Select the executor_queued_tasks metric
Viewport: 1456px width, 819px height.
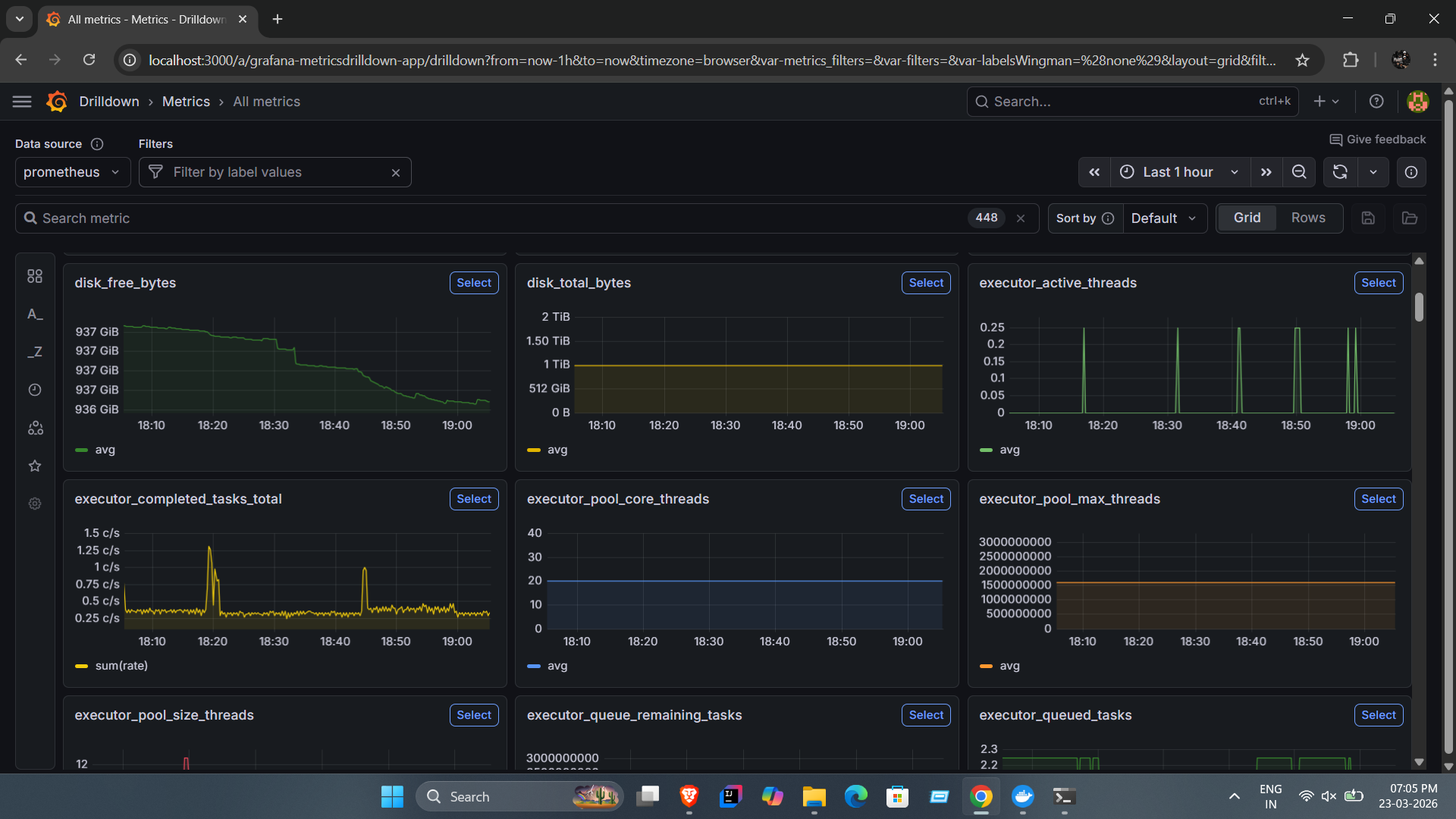pyautogui.click(x=1378, y=715)
